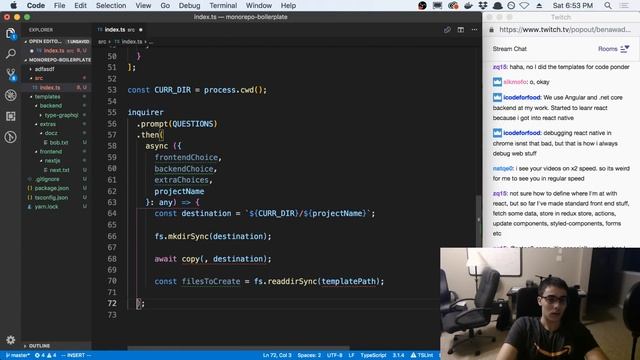This screenshot has width=640, height=360.
Task: Click the split editor icon
Action: tap(460, 30)
